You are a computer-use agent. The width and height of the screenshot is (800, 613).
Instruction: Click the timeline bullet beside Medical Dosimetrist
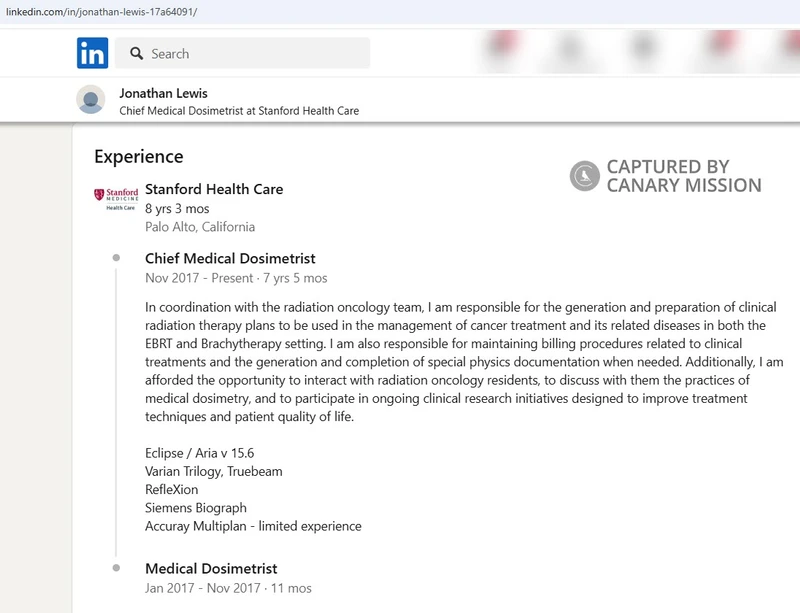(116, 568)
